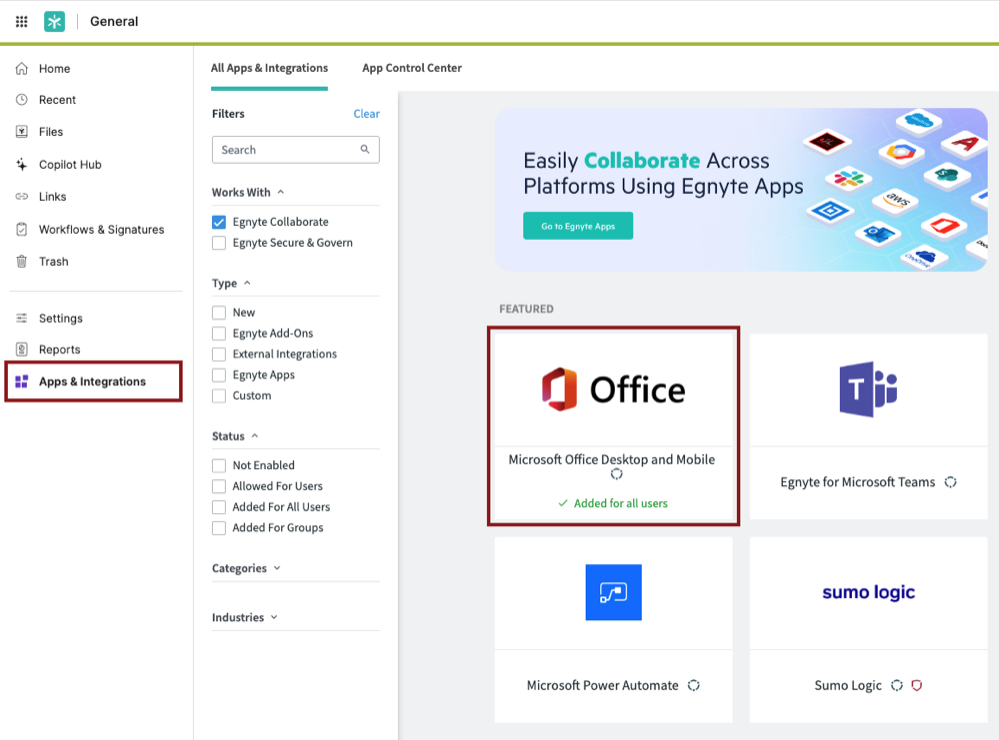Viewport: 999px width, 740px height.
Task: Click the sumo logic logo
Action: [868, 592]
